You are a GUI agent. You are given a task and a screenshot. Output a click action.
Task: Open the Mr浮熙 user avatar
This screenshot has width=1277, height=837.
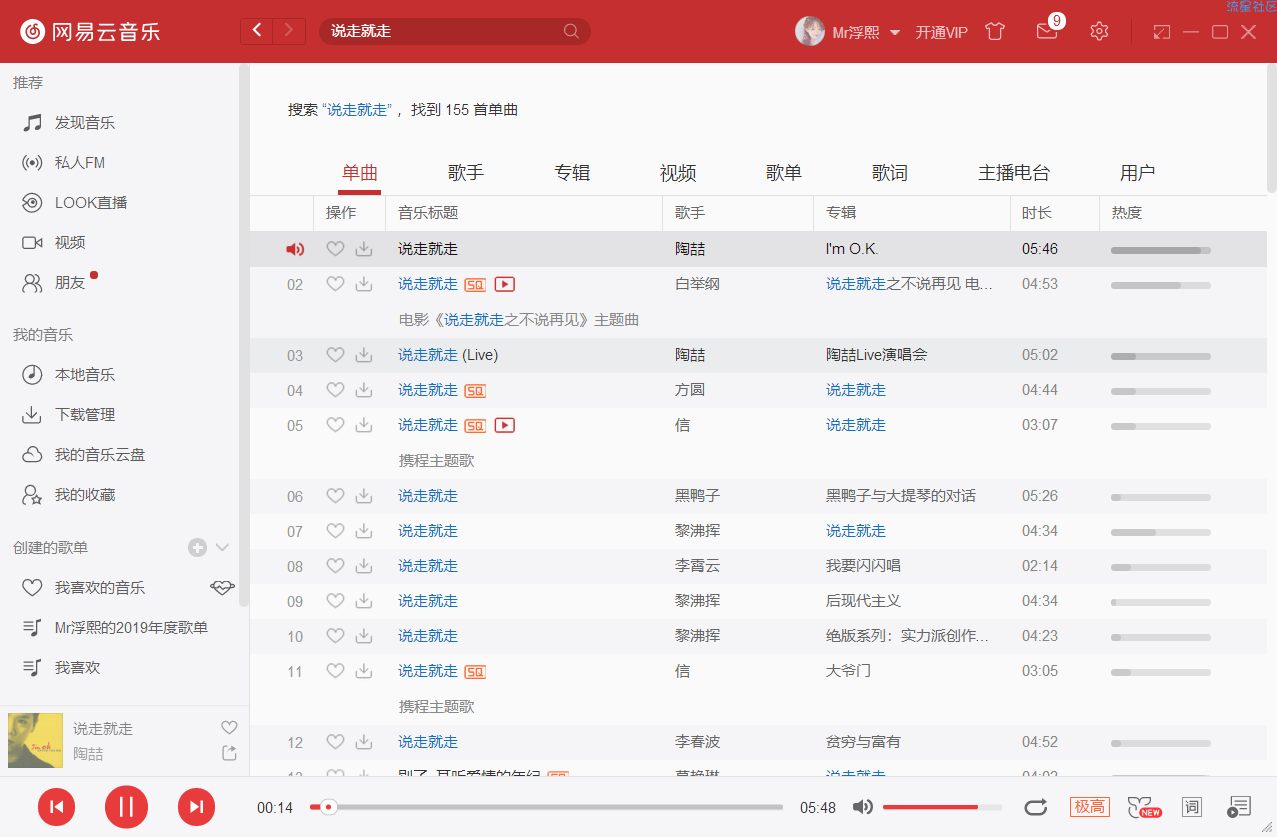pos(810,31)
